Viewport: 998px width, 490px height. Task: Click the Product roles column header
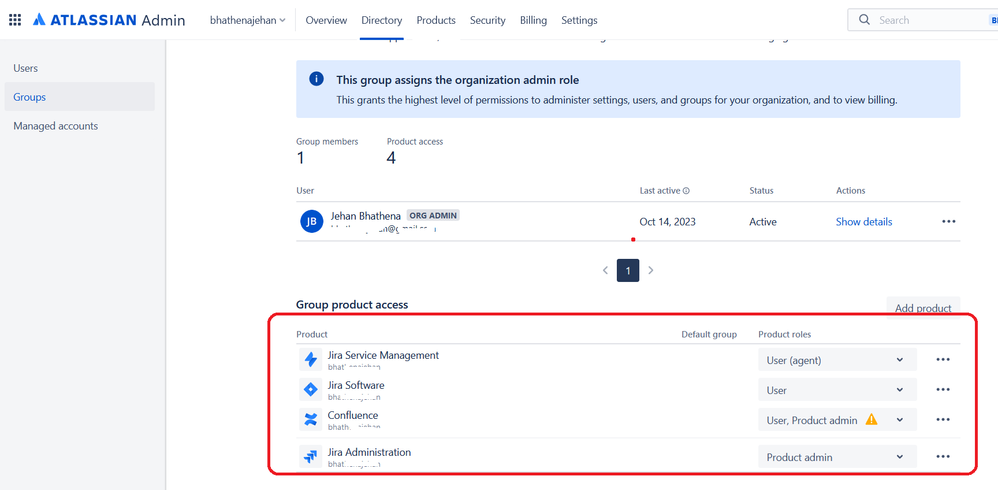coord(785,334)
